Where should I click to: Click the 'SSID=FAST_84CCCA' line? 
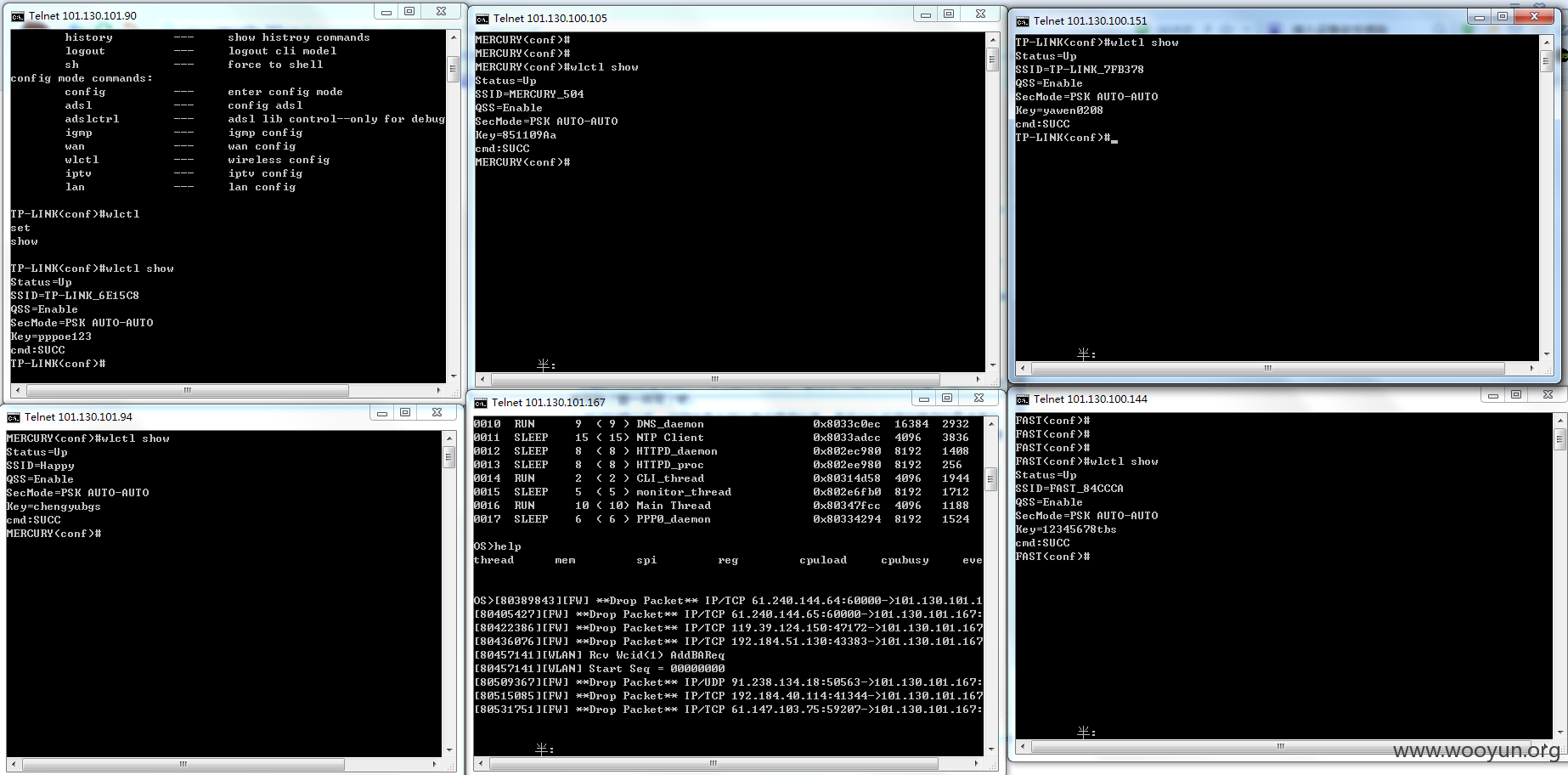tap(1069, 489)
